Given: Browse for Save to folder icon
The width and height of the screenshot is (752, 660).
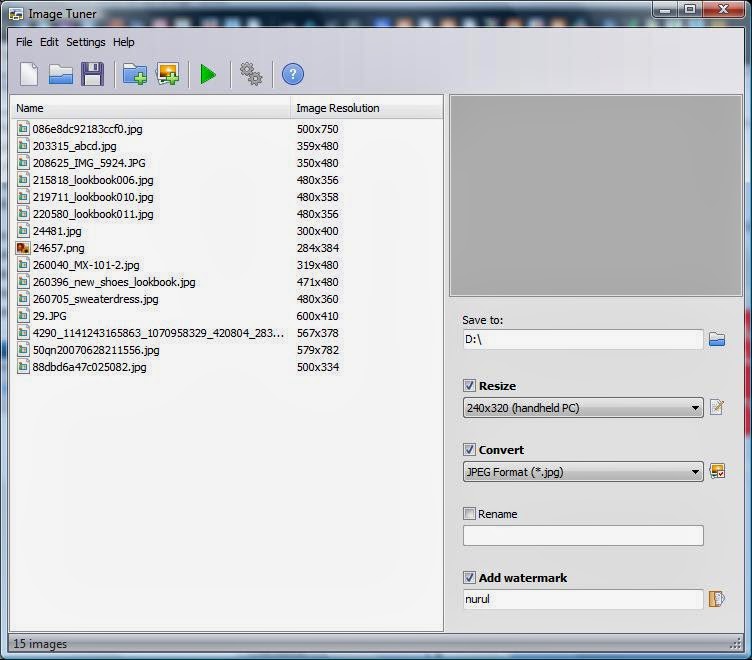Looking at the screenshot, I should point(717,340).
